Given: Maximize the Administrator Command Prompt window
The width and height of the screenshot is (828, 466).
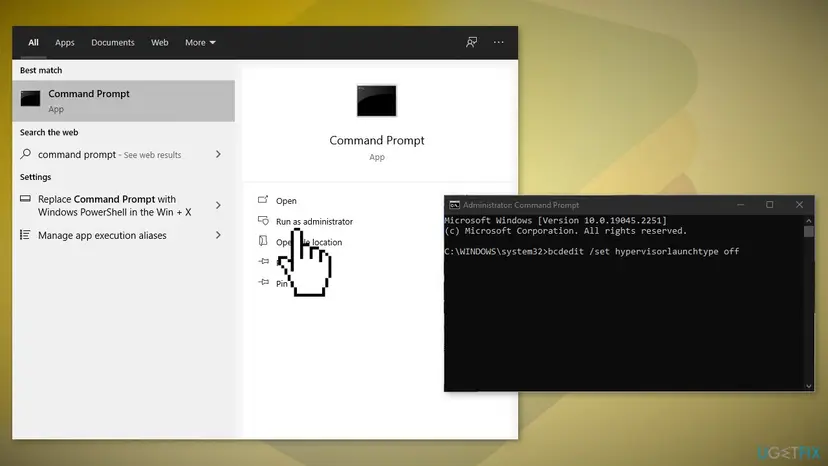Looking at the screenshot, I should 769,204.
